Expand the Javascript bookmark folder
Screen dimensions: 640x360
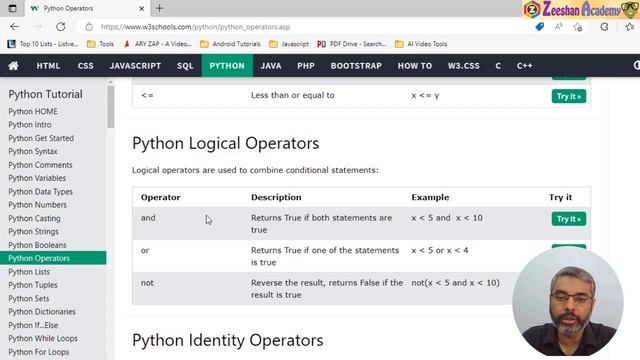click(x=289, y=44)
